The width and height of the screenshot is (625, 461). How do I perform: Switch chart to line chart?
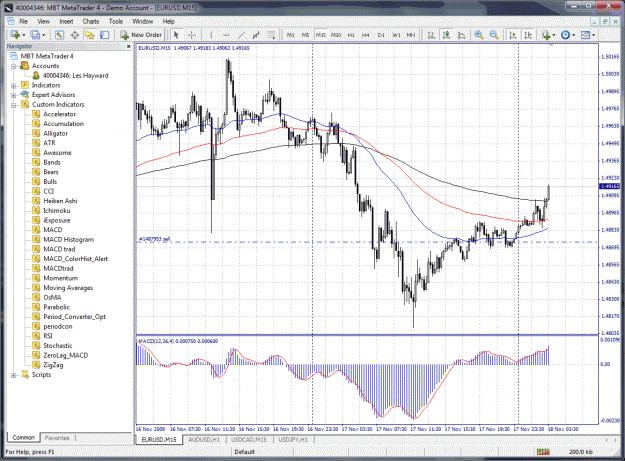(461, 35)
